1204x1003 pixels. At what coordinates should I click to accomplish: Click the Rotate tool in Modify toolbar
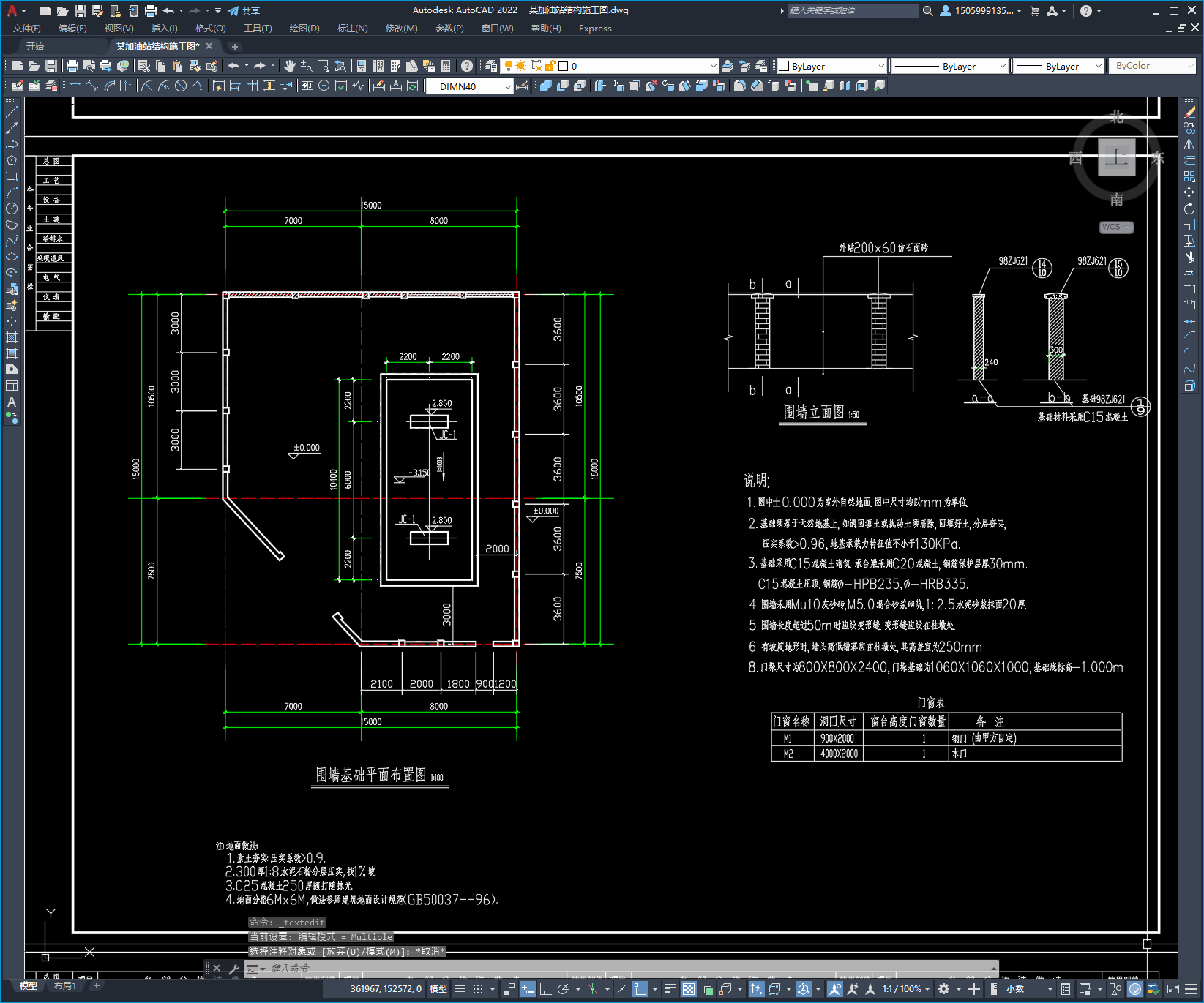click(x=1189, y=209)
